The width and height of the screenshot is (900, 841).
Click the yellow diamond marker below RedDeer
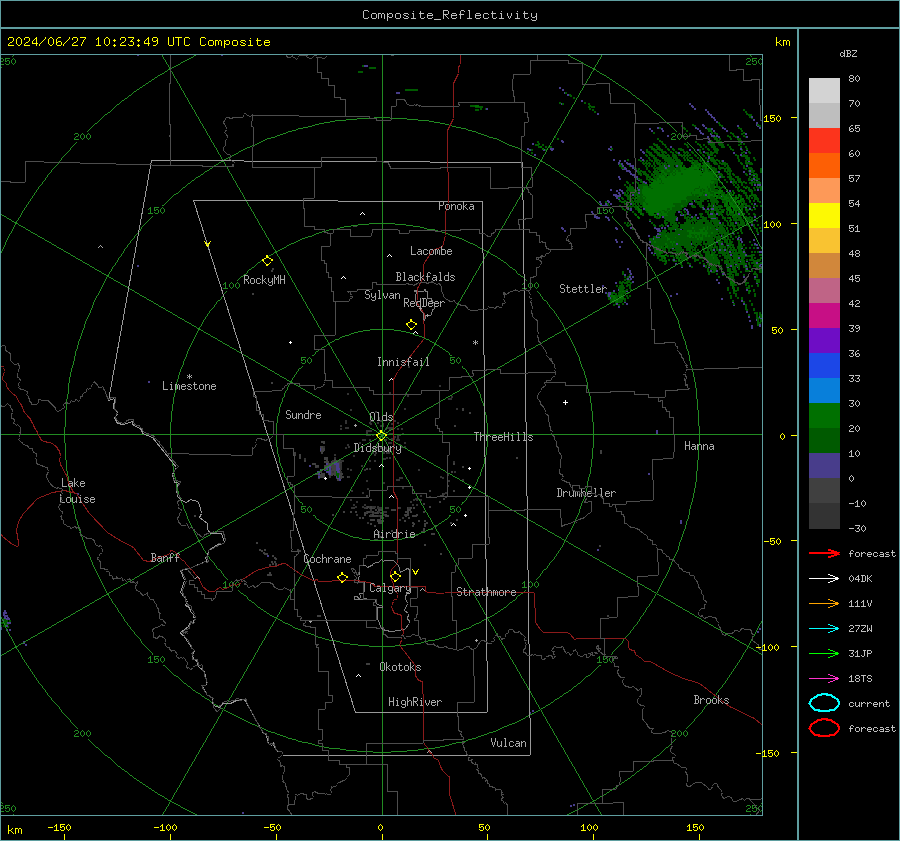411,324
